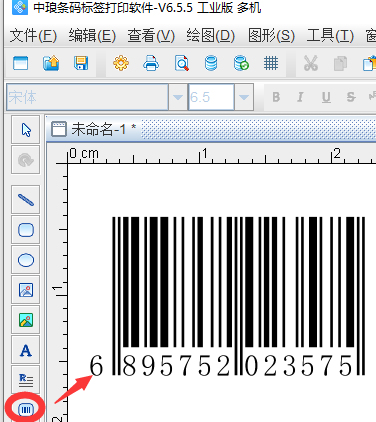Viewport: 376px width, 422px height.
Task: Select the Rounded Rectangle tool
Action: 26,230
